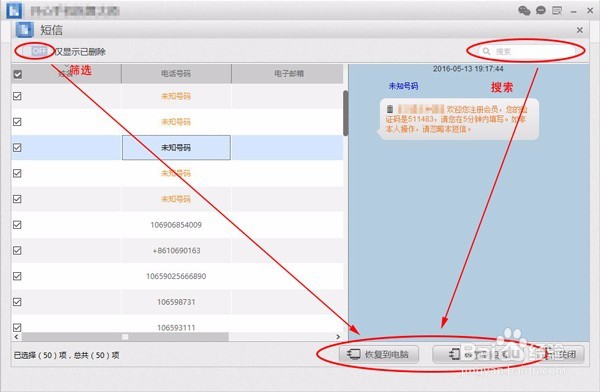The height and width of the screenshot is (392, 600).
Task: Toggle the select-all checkbox in the table header
Action: (18, 74)
